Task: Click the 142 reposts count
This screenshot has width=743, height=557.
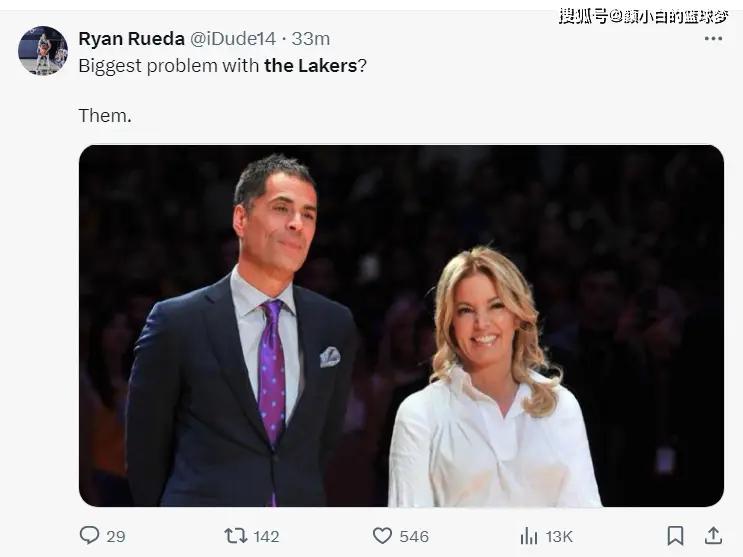Action: coord(266,537)
